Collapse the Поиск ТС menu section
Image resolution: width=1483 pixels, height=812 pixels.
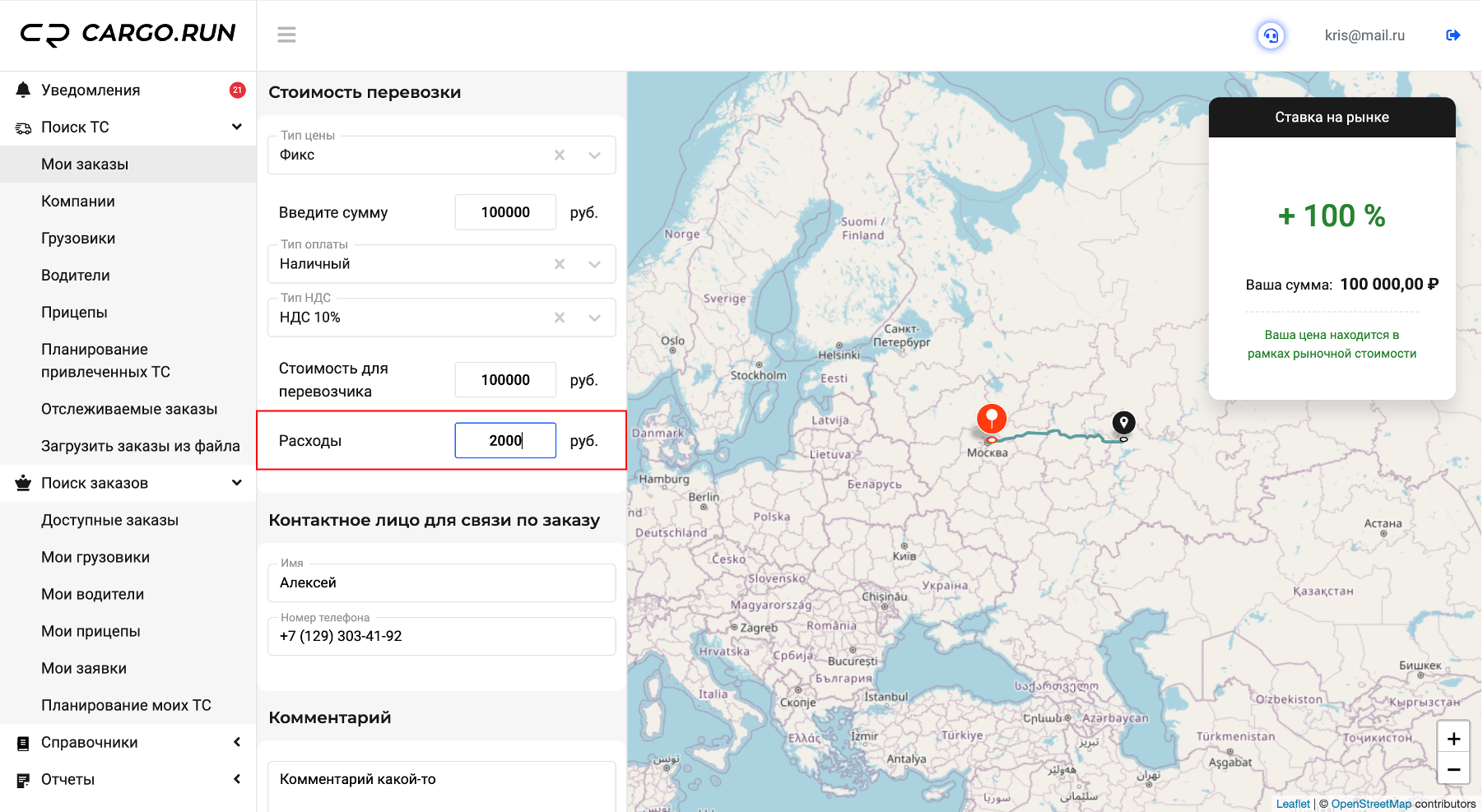click(237, 127)
